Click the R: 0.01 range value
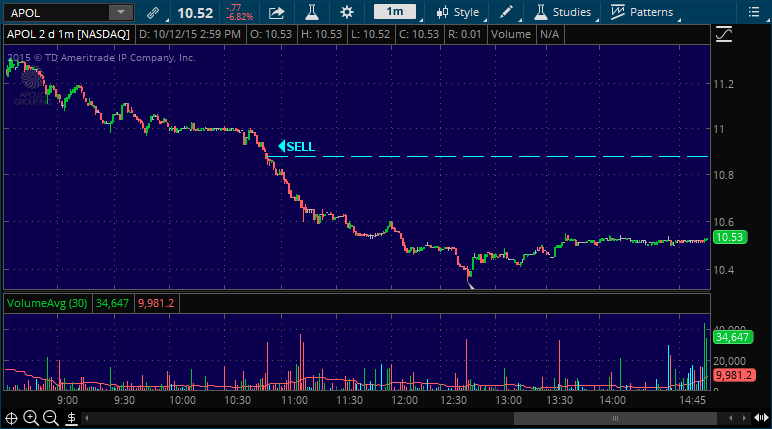Viewport: 772px width, 429px height. coord(464,34)
